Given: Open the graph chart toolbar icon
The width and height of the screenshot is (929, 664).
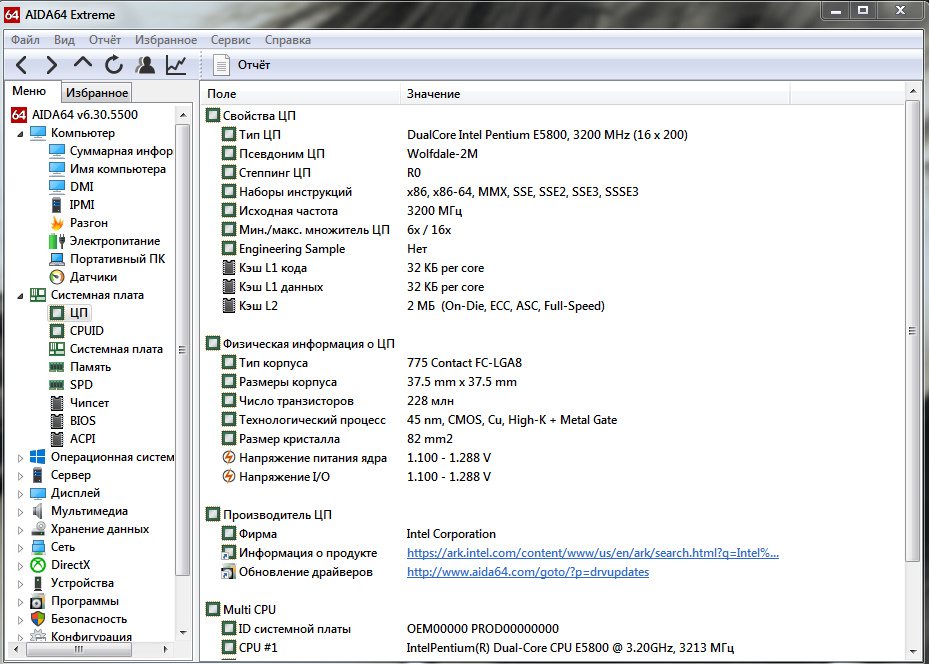Looking at the screenshot, I should click(177, 65).
